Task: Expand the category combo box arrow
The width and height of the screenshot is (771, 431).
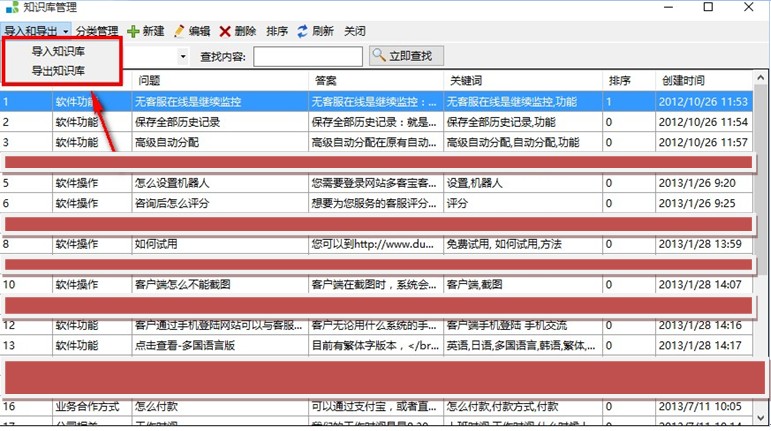Action: tap(182, 57)
